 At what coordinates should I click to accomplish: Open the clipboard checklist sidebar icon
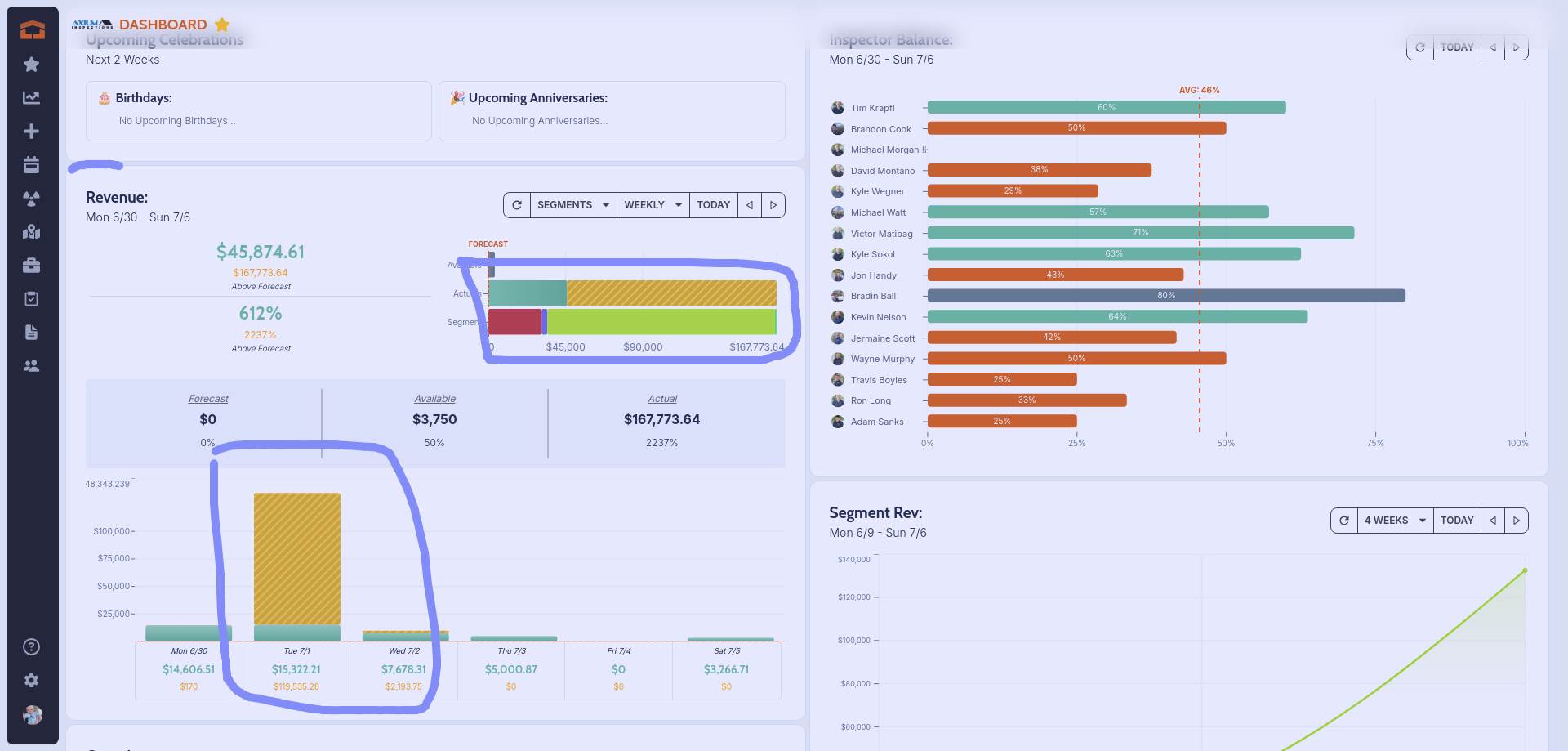click(x=31, y=299)
